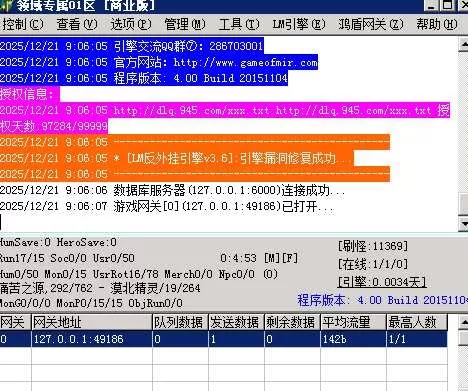Click the 网关 column header

pos(15,322)
